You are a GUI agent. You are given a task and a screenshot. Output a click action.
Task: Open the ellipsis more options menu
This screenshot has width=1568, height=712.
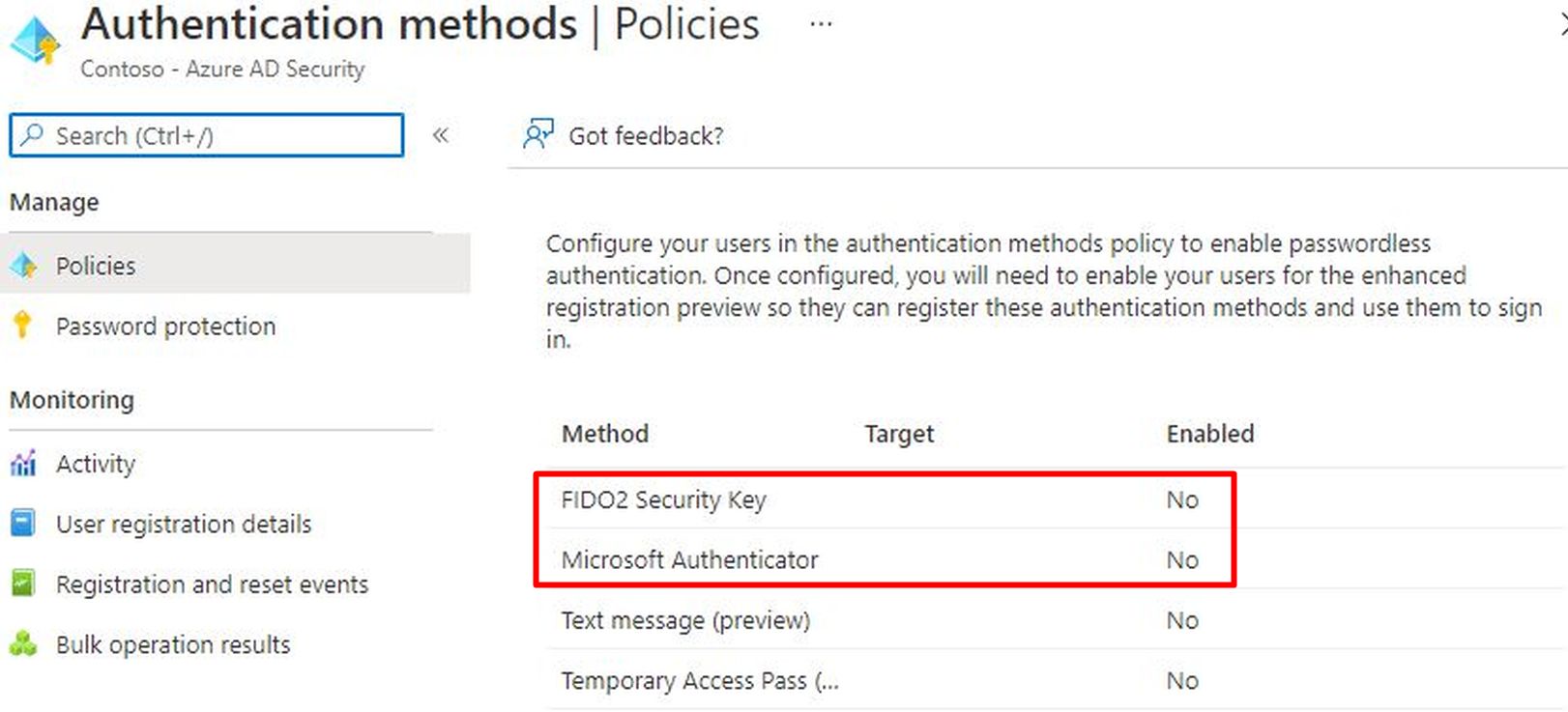(x=821, y=24)
